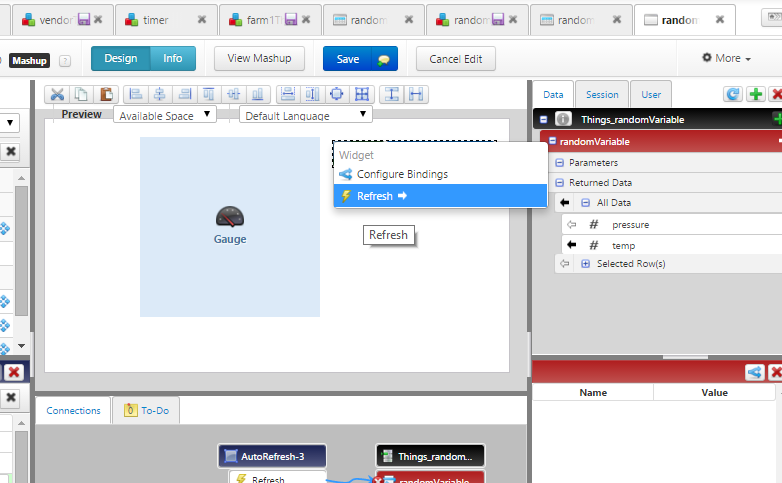
Task: Select Things_random... node in connections diagram
Action: click(430, 456)
